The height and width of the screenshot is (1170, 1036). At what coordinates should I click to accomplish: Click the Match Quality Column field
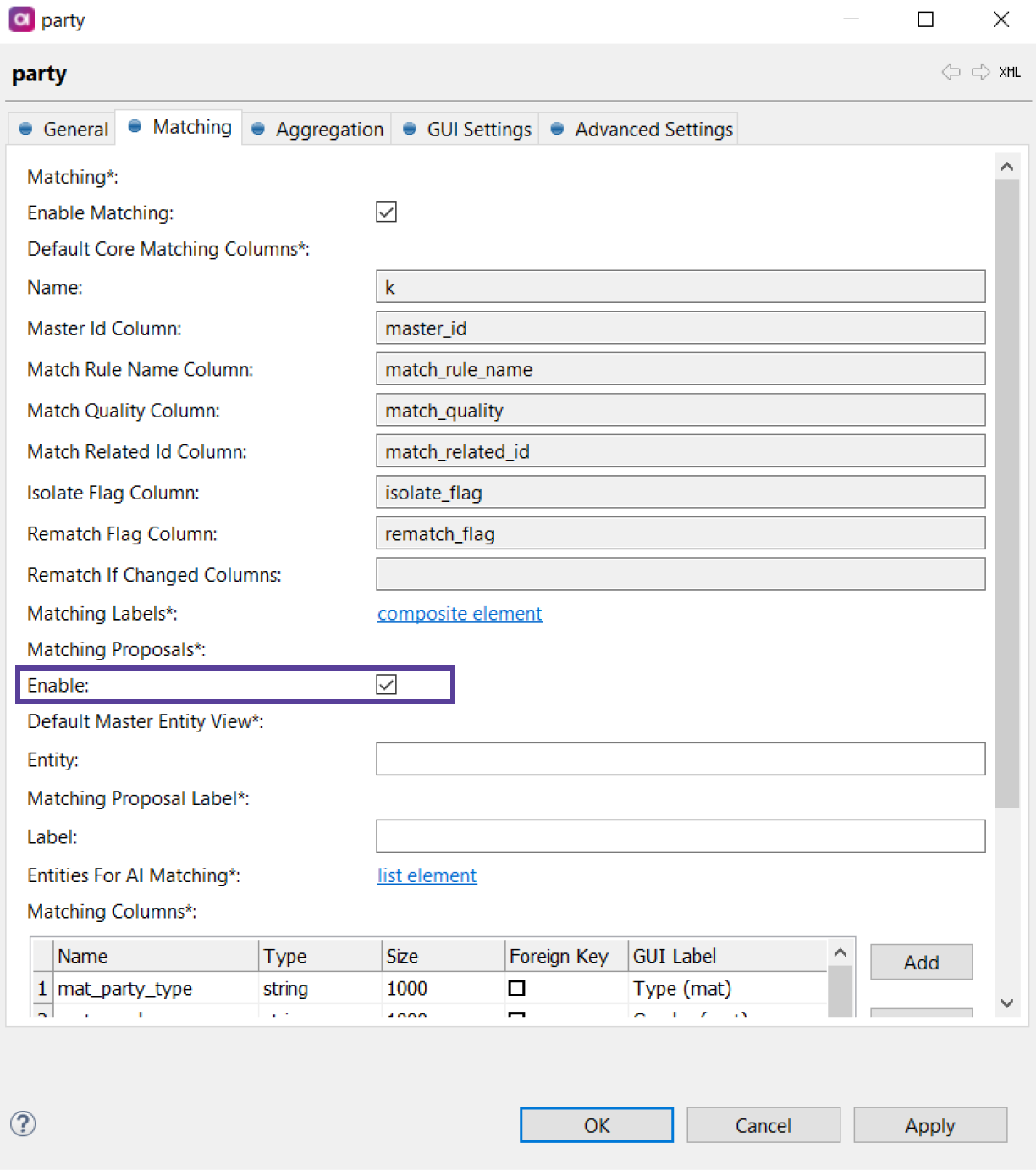tap(681, 410)
